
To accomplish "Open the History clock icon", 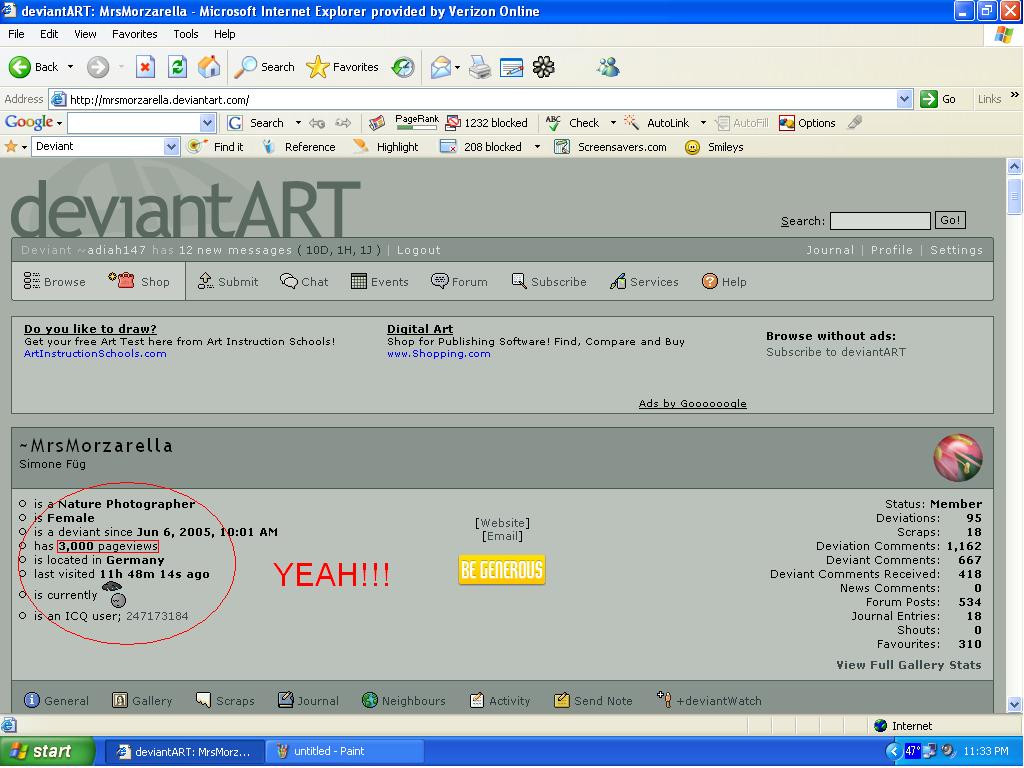I will (x=403, y=67).
